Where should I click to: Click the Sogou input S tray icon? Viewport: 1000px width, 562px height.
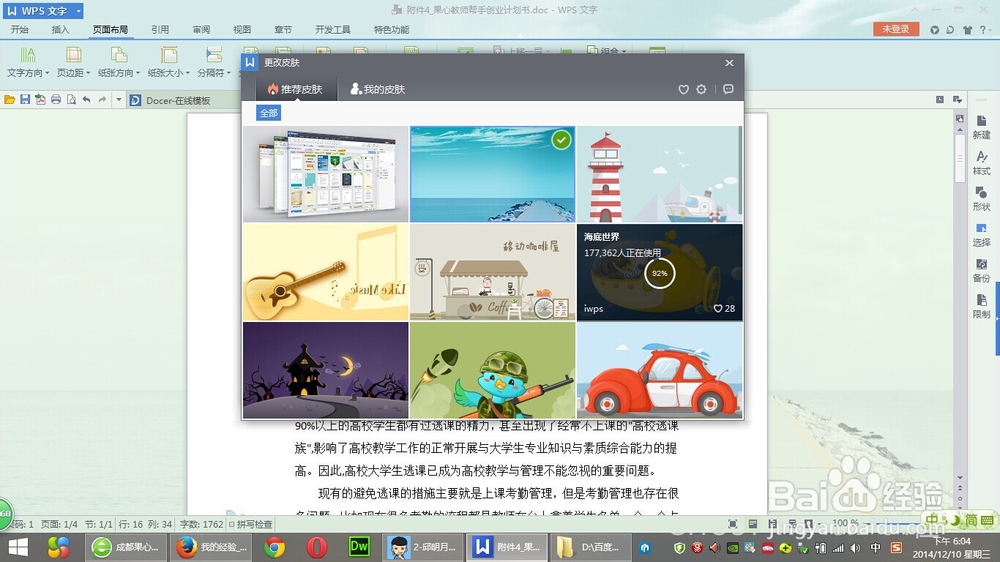(896, 548)
